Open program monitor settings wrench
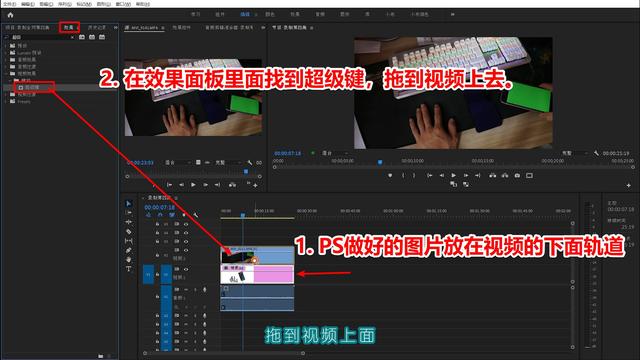 tap(596, 153)
